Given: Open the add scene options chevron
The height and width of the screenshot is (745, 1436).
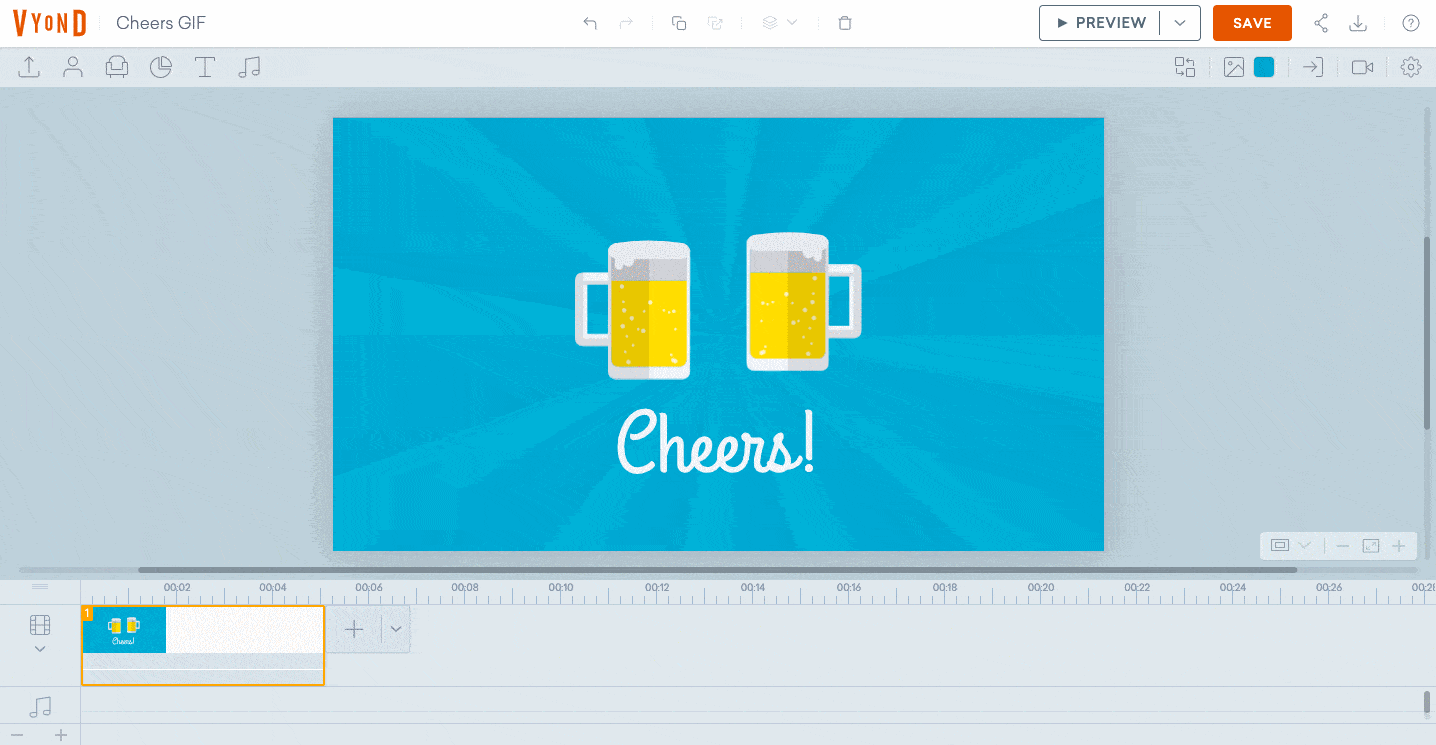Looking at the screenshot, I should (x=396, y=629).
